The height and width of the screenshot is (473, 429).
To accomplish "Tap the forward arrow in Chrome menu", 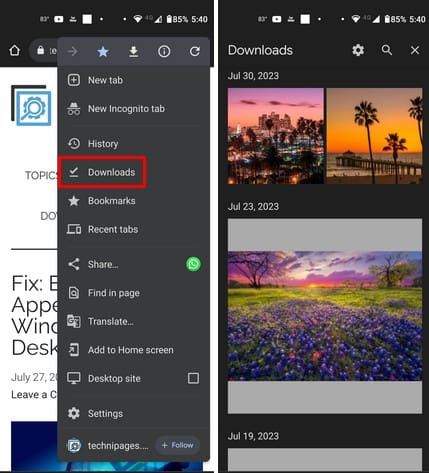I will pyautogui.click(x=72, y=51).
